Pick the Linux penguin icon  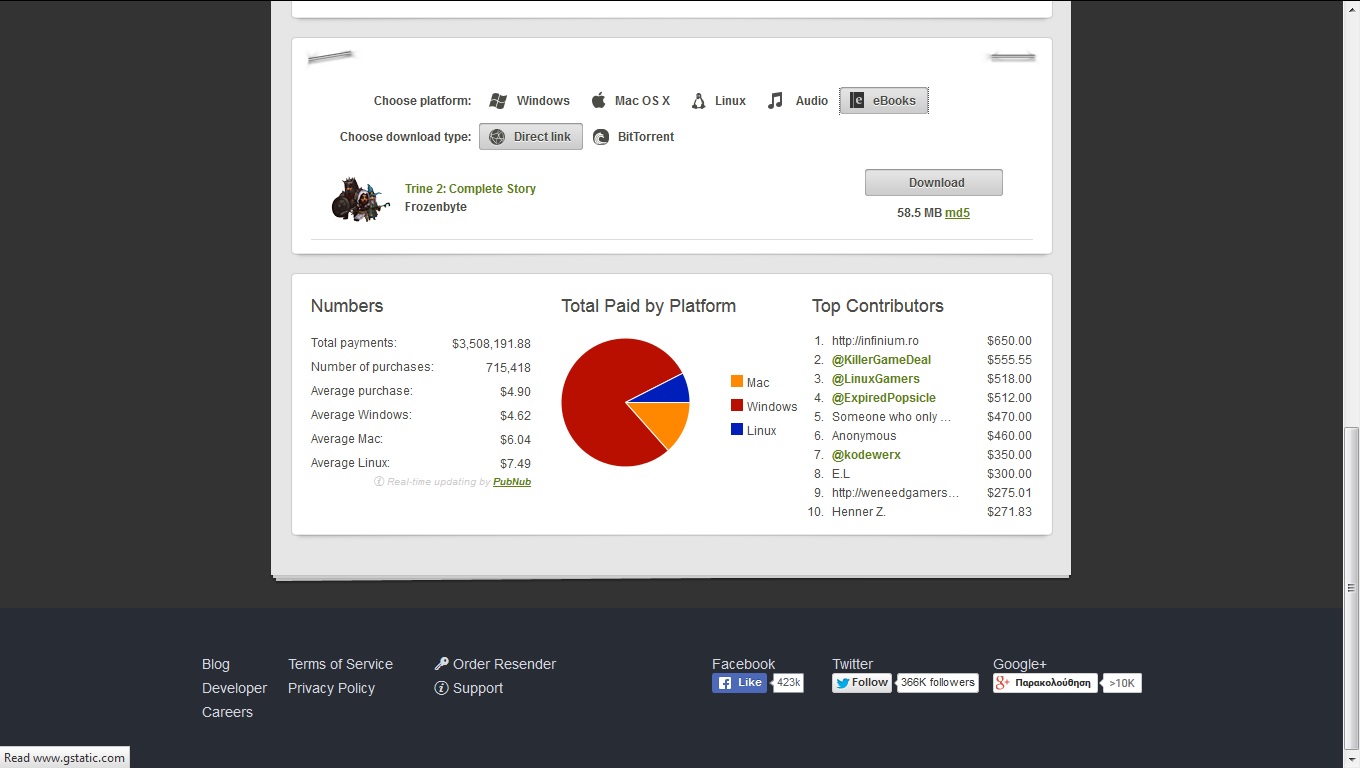point(698,100)
